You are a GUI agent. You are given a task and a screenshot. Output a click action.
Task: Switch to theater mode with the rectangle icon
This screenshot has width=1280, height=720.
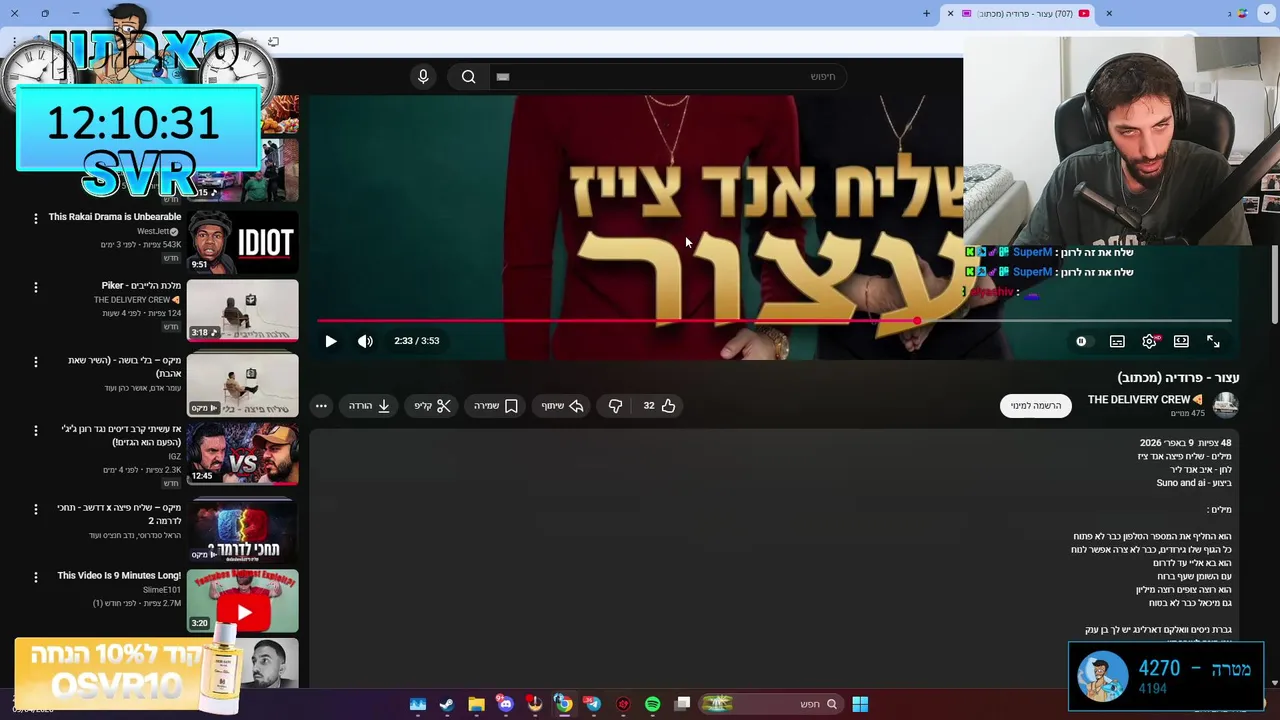pos(1181,341)
